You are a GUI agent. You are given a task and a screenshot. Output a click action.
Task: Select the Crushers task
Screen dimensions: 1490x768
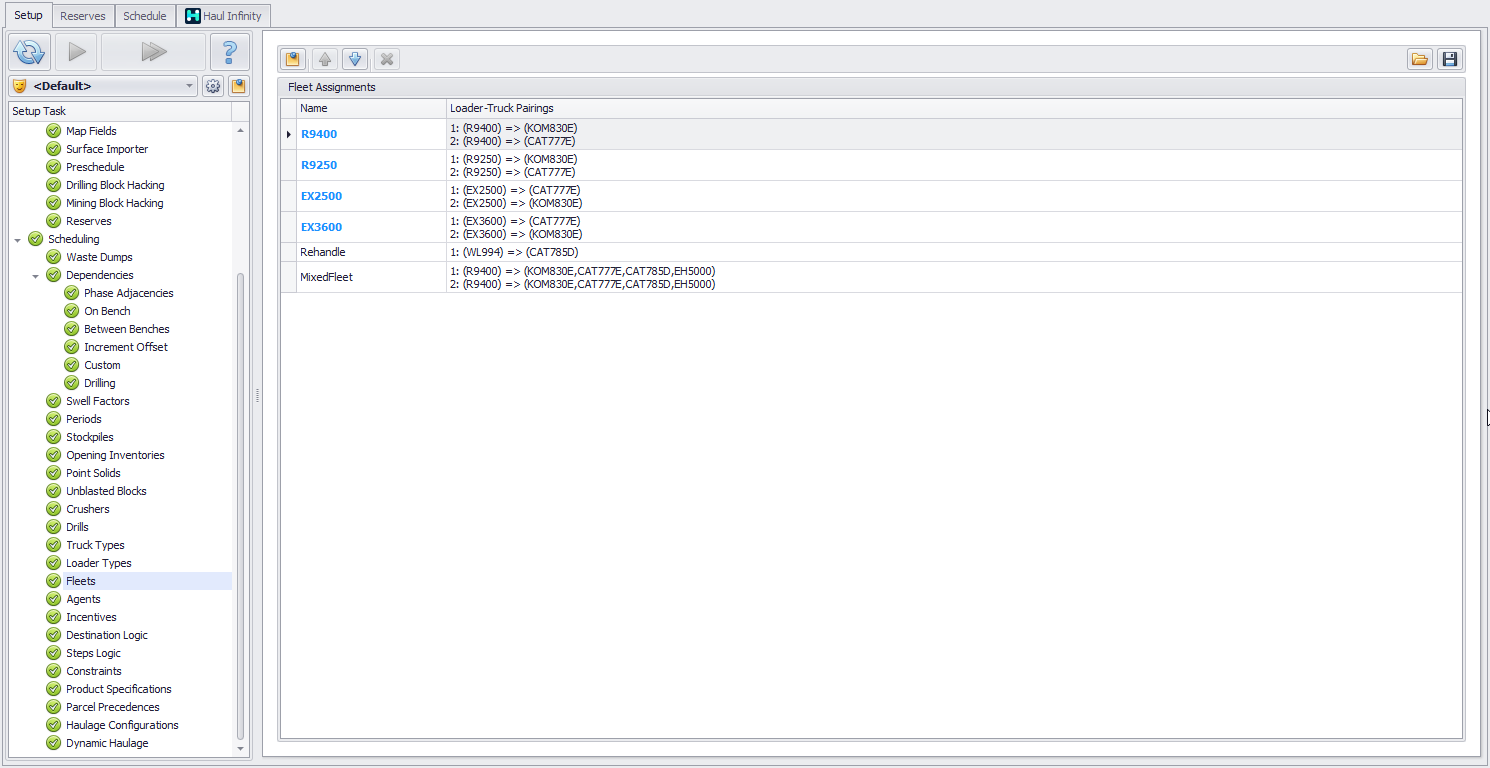(x=88, y=509)
